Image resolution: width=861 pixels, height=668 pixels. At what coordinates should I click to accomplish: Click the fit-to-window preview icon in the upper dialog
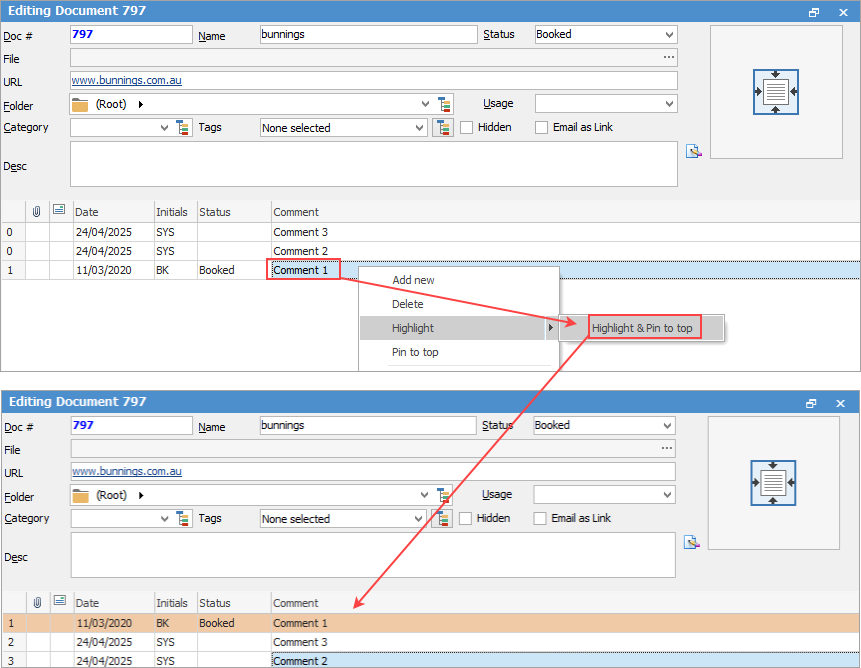tap(776, 92)
